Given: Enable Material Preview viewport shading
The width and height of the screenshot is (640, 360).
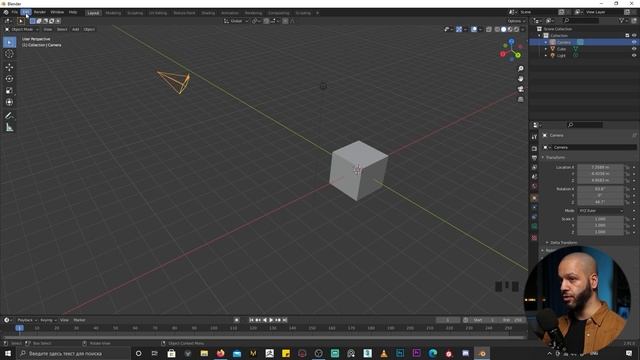Looking at the screenshot, I should [510, 29].
